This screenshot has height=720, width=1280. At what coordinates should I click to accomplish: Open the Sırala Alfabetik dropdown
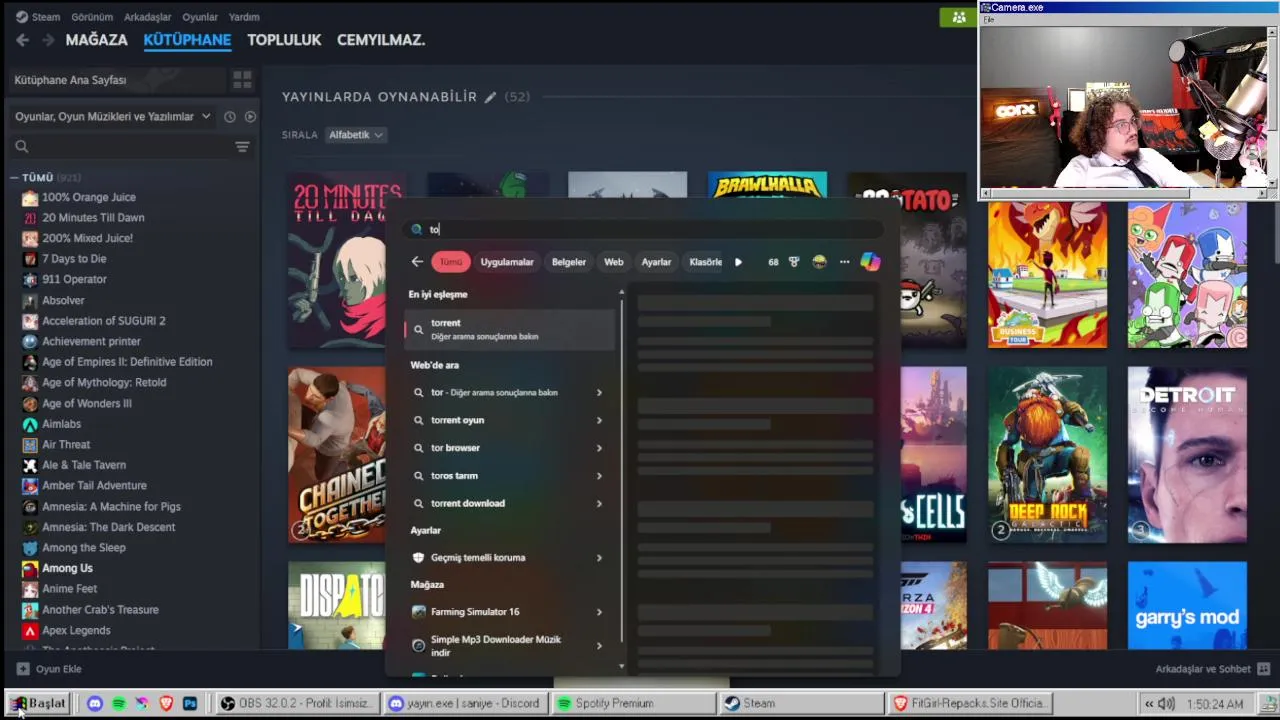click(x=356, y=135)
